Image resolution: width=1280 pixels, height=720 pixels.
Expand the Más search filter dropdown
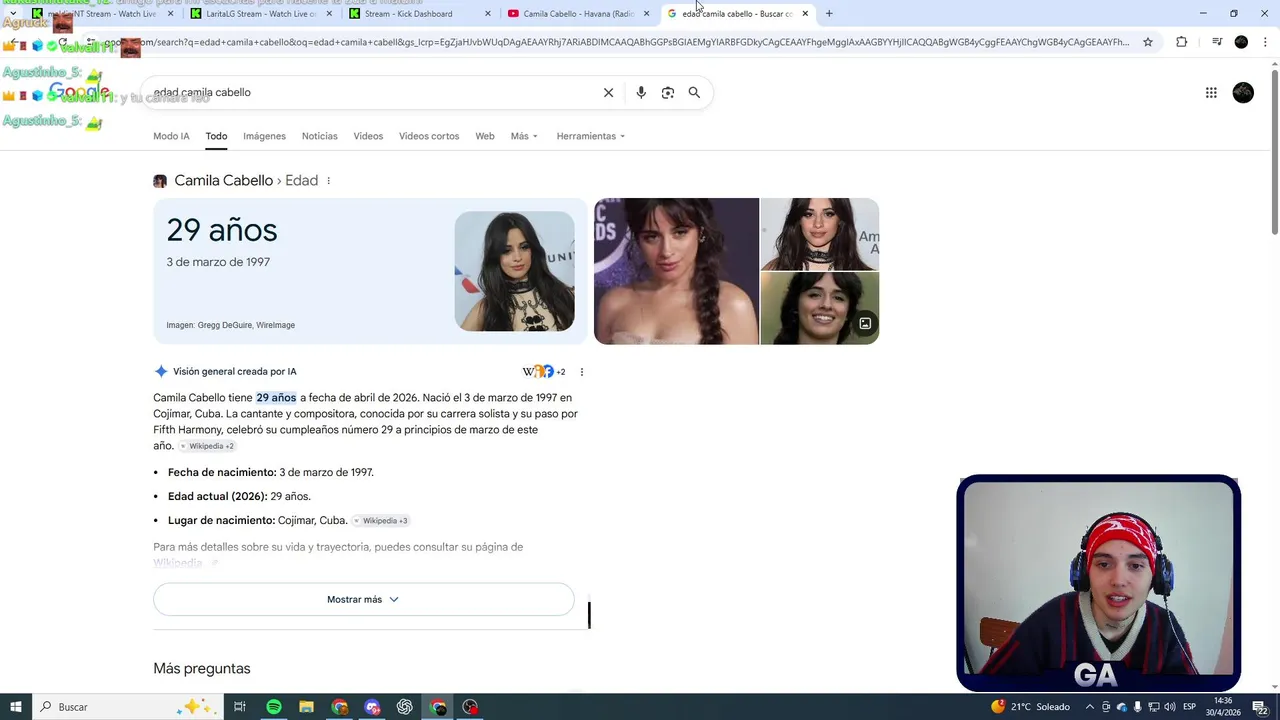(524, 136)
